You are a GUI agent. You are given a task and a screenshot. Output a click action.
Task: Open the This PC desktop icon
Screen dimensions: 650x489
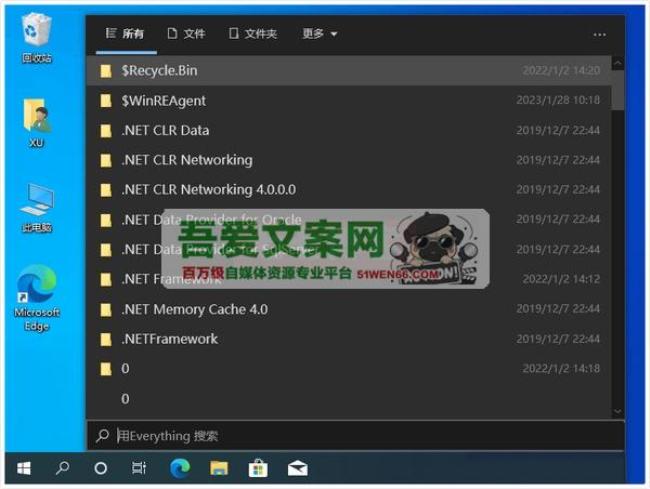37,208
